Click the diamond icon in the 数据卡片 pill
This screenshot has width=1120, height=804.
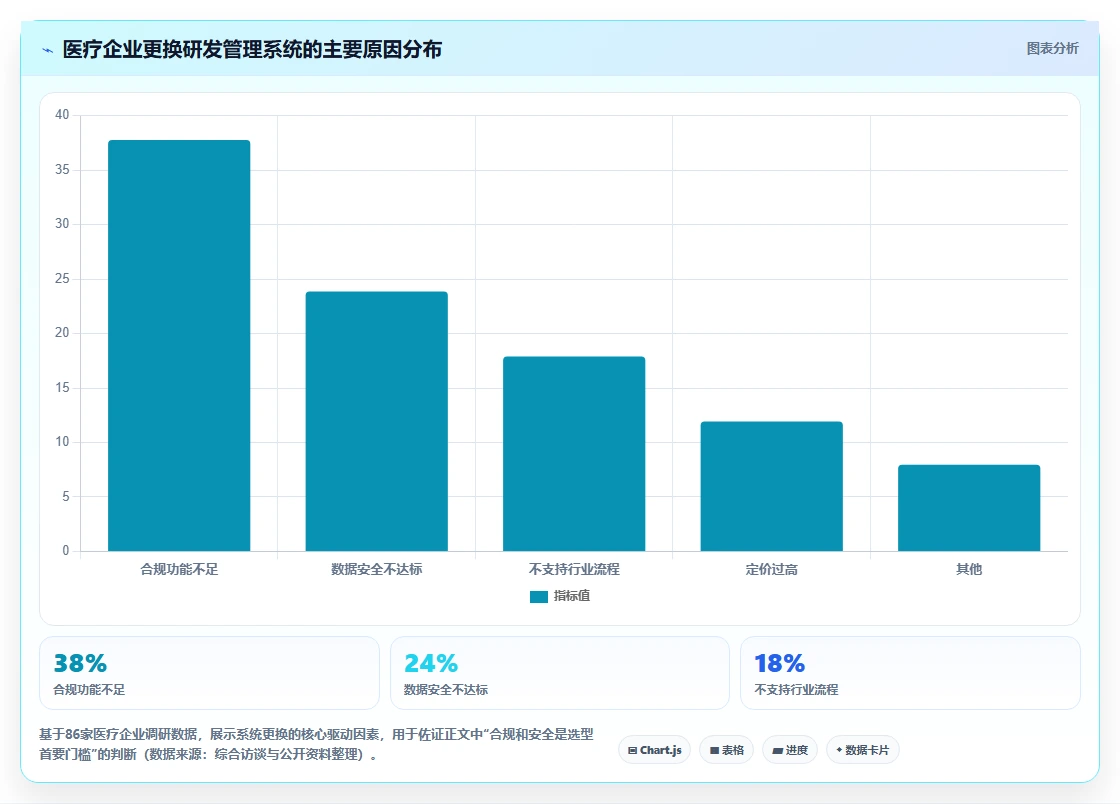point(839,750)
